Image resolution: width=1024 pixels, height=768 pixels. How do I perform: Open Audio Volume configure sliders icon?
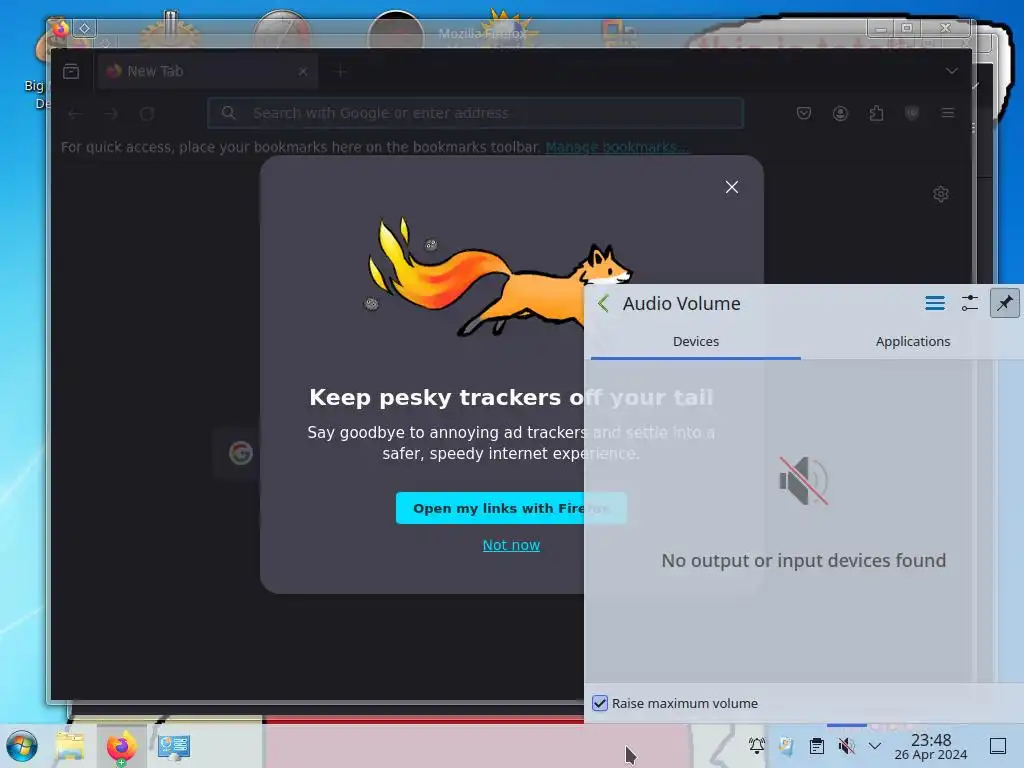click(970, 303)
